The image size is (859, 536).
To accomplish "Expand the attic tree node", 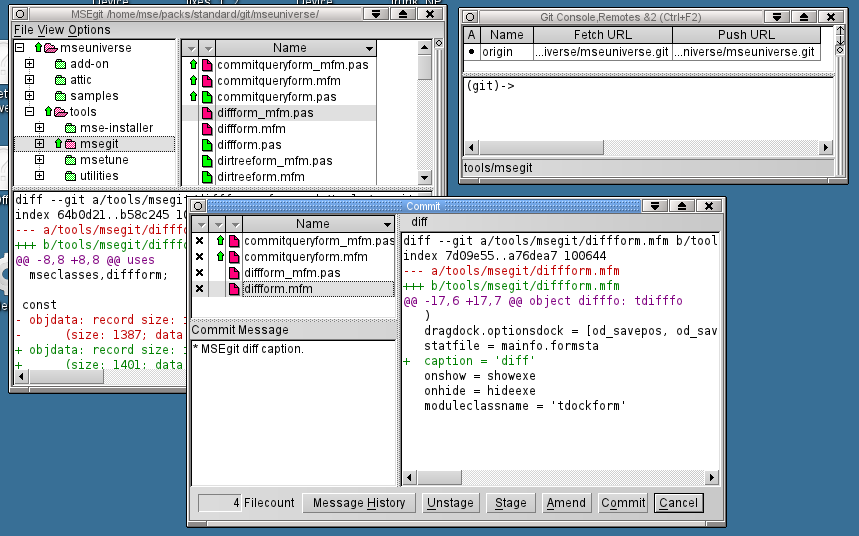I will [30, 79].
